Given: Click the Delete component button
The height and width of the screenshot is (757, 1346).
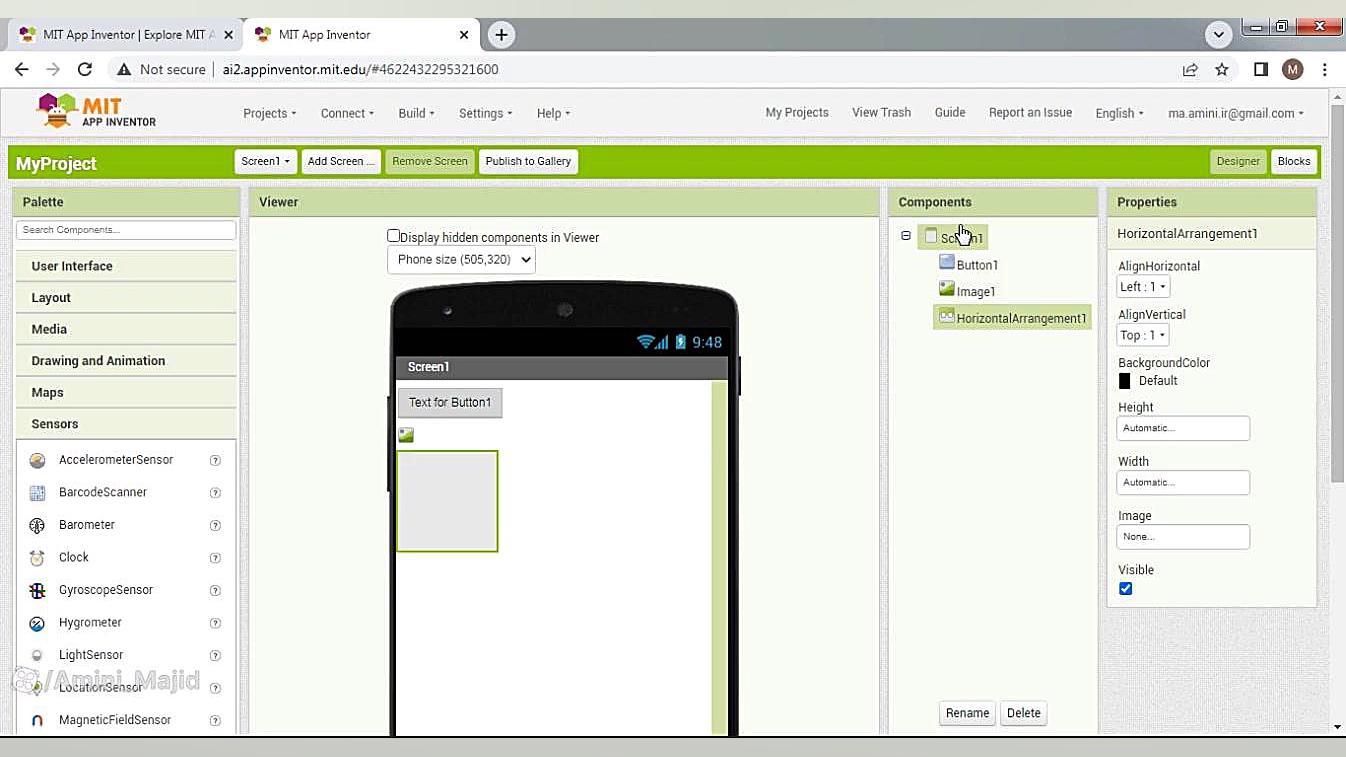Looking at the screenshot, I should [x=1023, y=713].
